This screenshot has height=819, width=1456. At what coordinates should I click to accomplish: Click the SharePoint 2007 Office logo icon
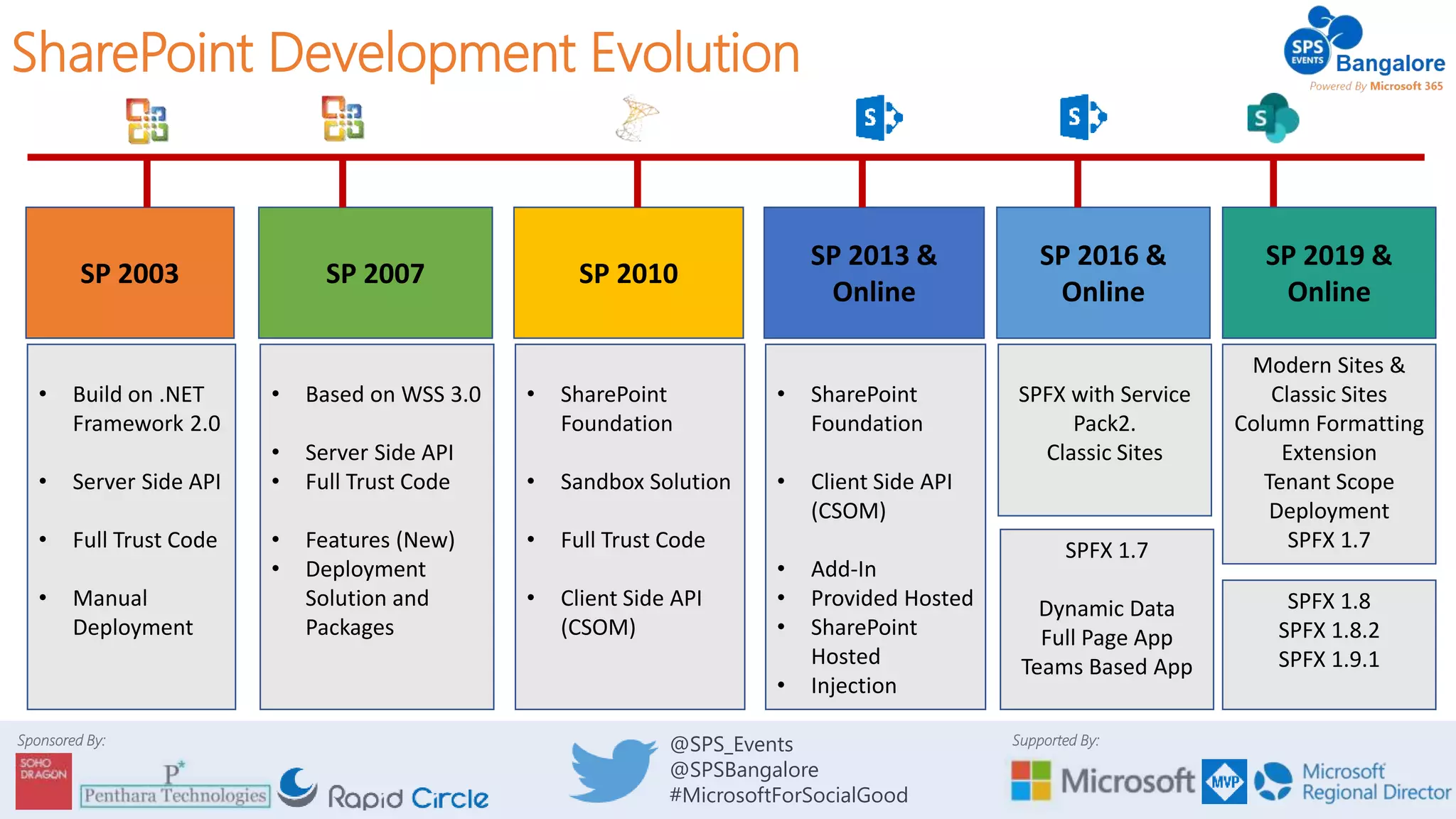click(x=343, y=119)
